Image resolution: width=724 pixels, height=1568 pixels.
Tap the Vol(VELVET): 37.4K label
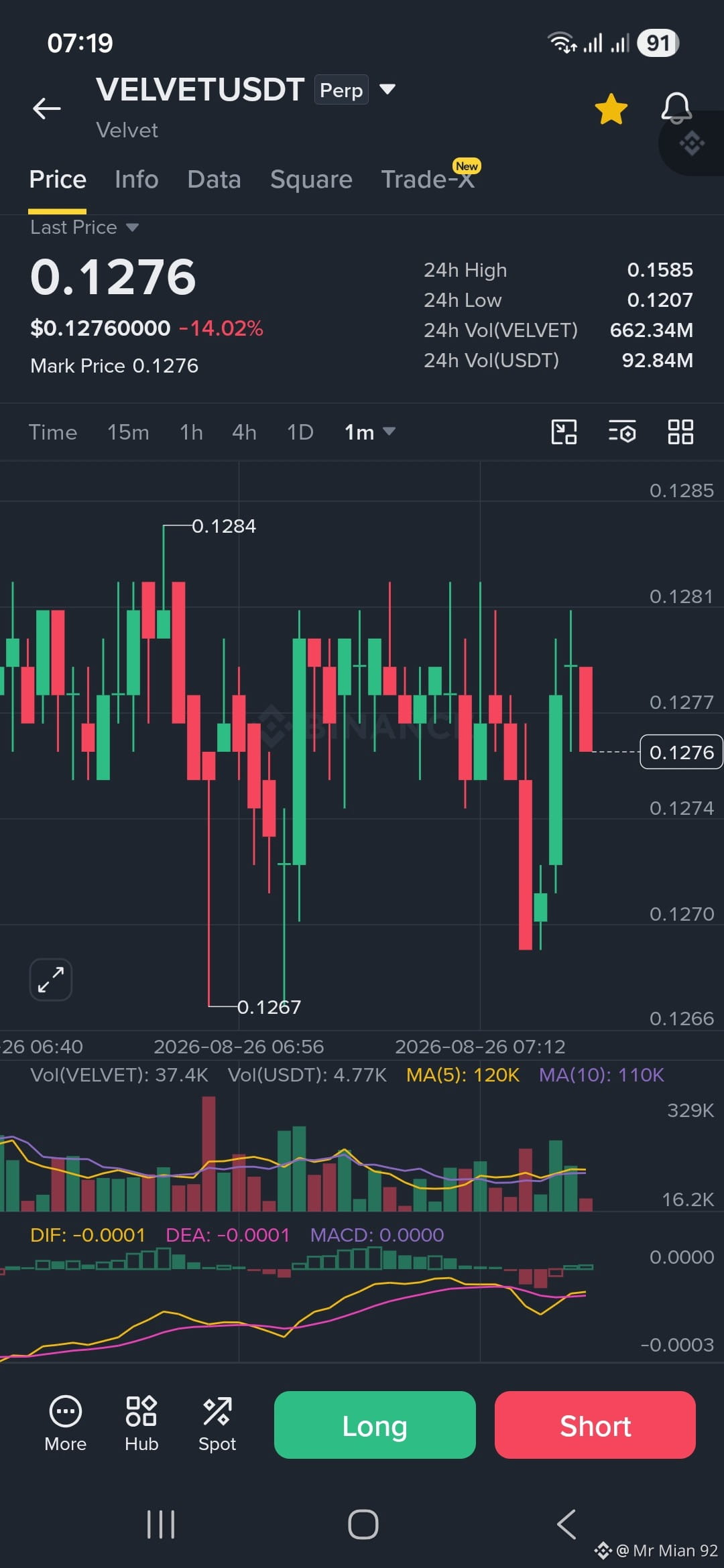[x=119, y=1075]
